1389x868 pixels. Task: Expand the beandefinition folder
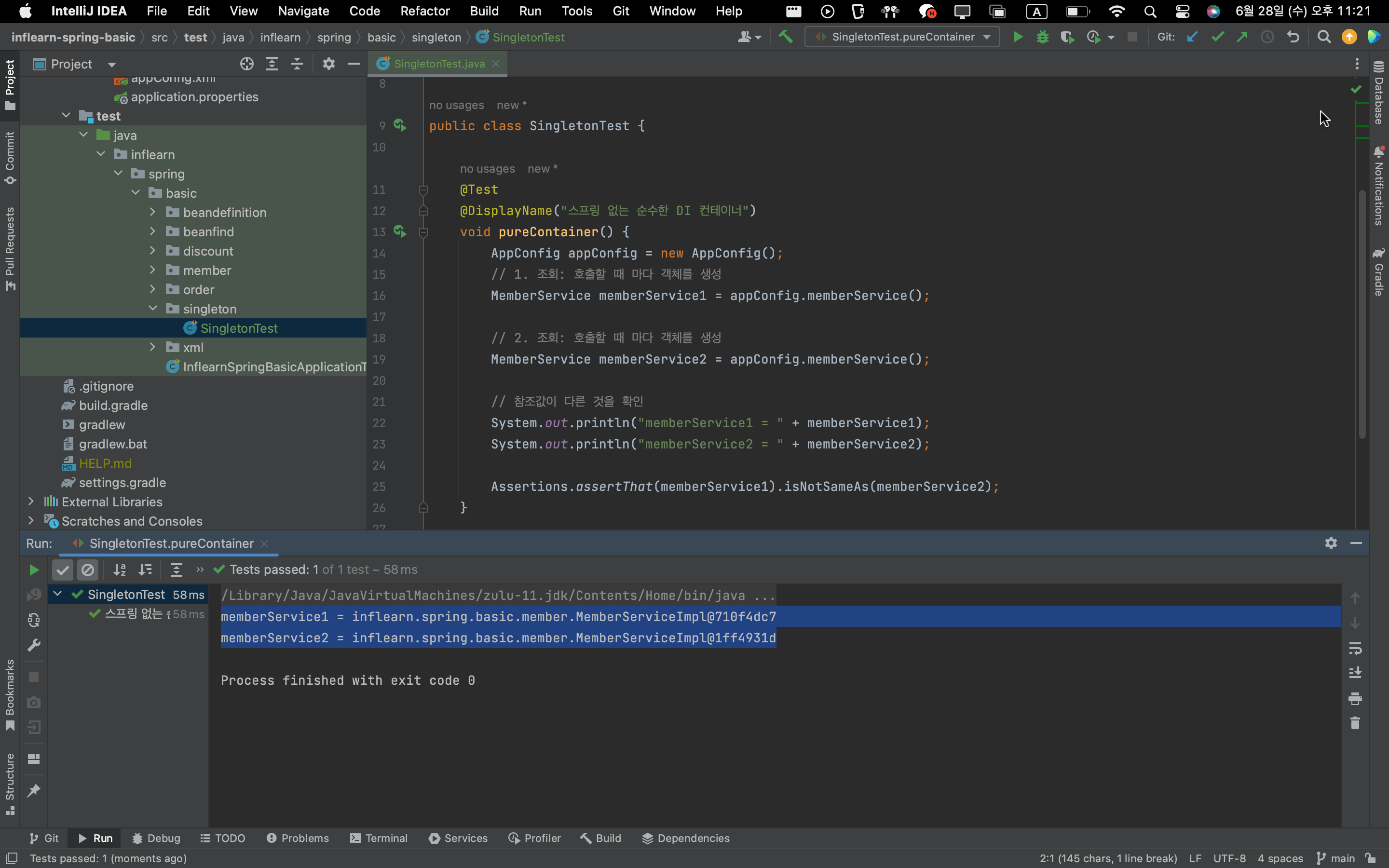pyautogui.click(x=153, y=212)
